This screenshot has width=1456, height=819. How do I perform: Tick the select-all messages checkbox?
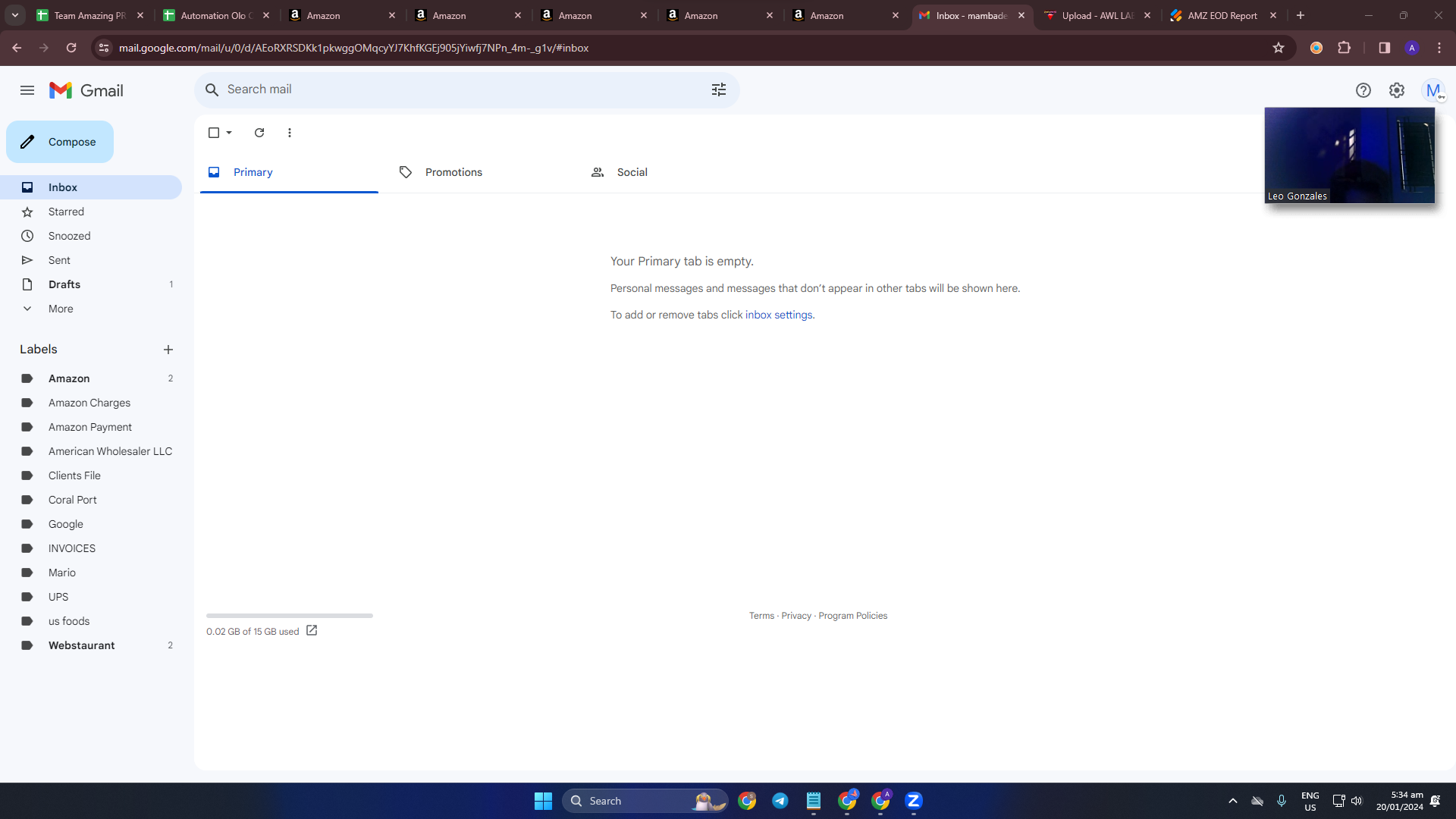[x=214, y=133]
